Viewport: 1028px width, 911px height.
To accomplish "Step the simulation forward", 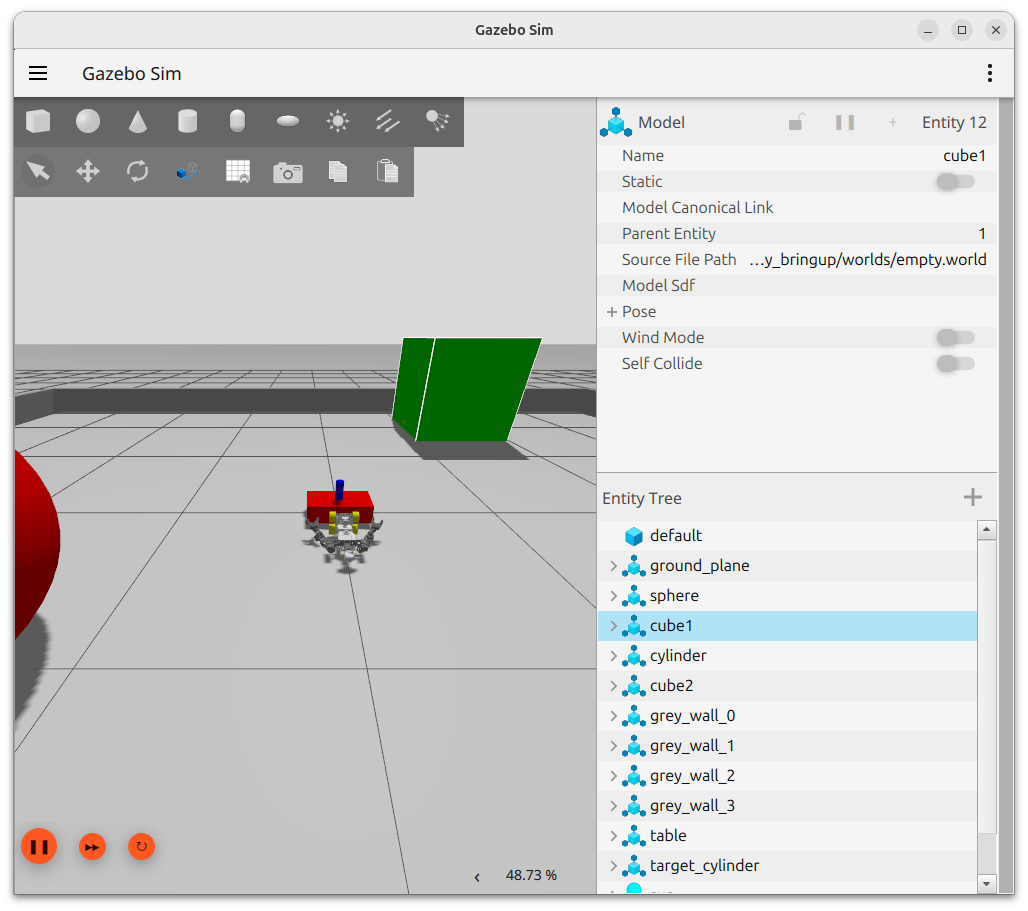I will tap(92, 847).
